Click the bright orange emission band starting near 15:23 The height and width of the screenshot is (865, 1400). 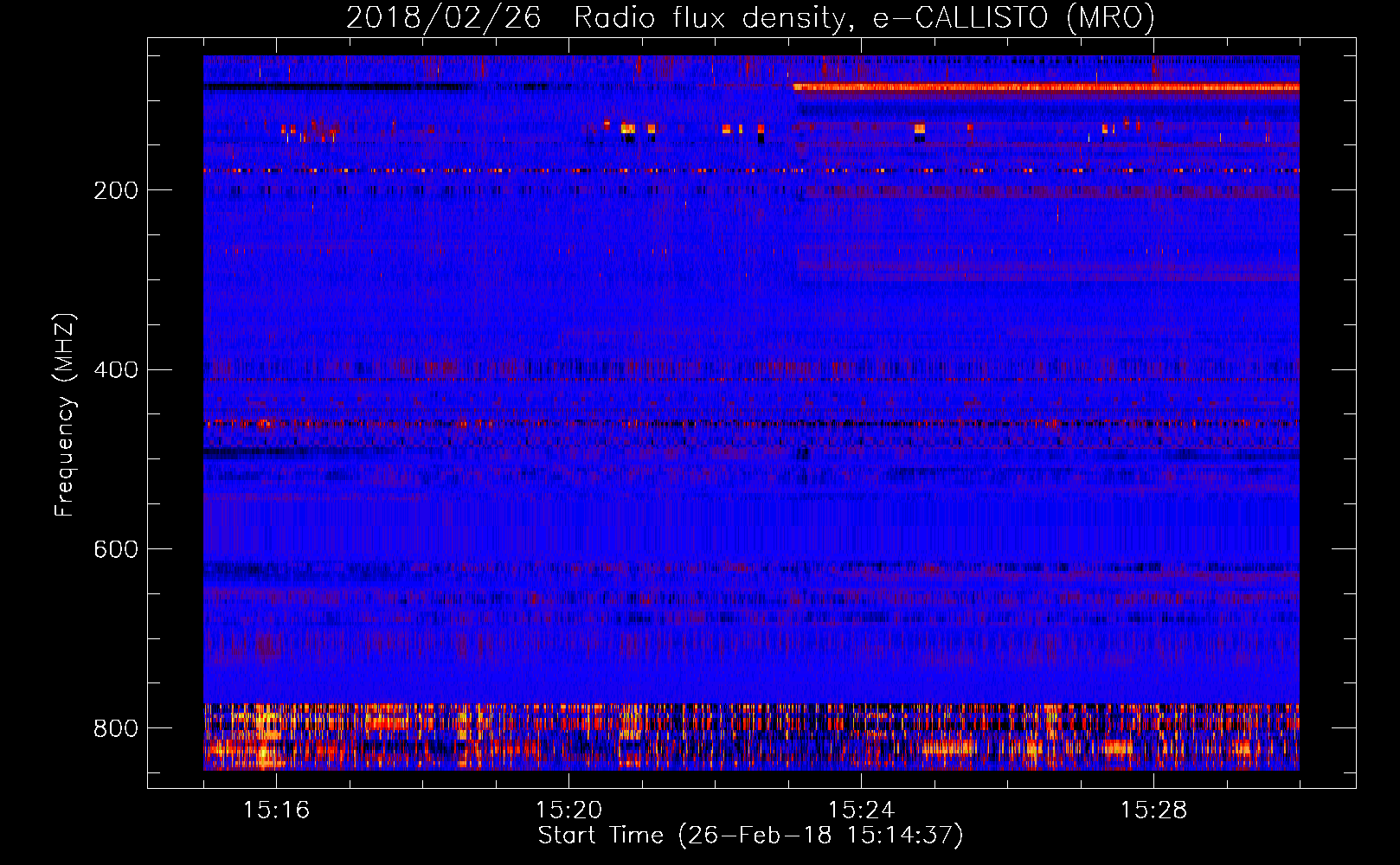point(1046,86)
